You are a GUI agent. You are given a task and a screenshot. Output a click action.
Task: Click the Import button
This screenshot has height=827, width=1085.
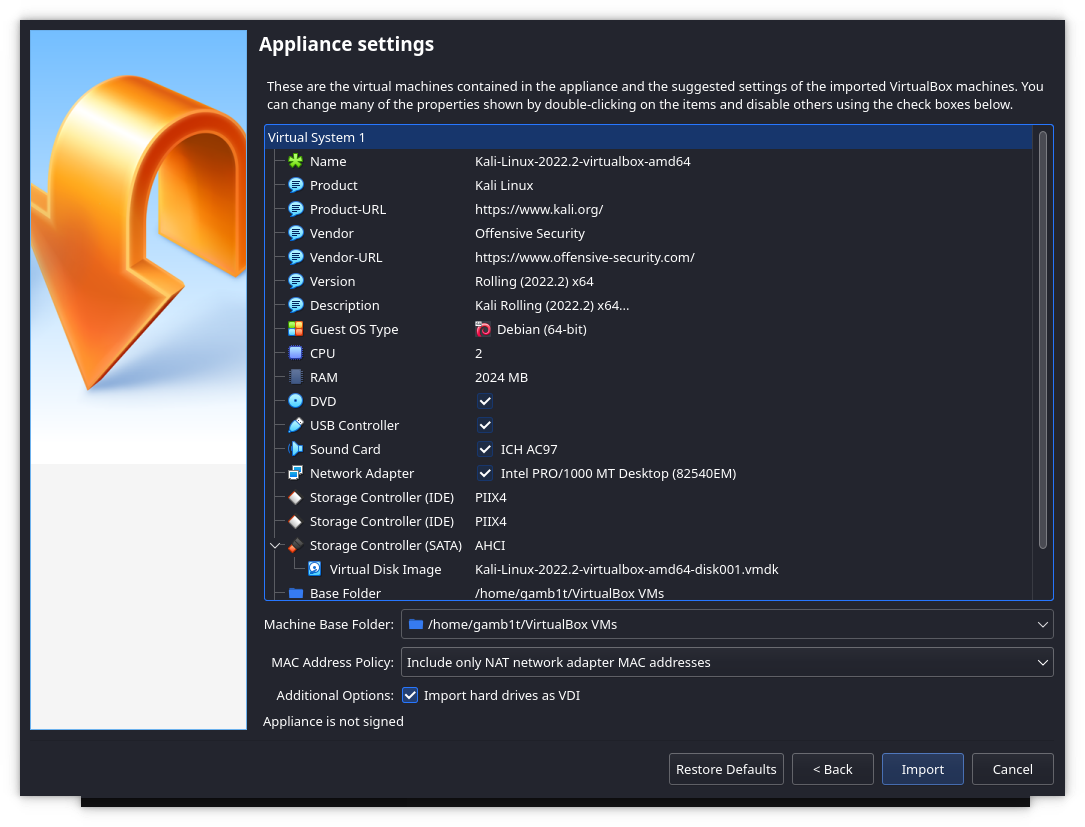pos(922,769)
